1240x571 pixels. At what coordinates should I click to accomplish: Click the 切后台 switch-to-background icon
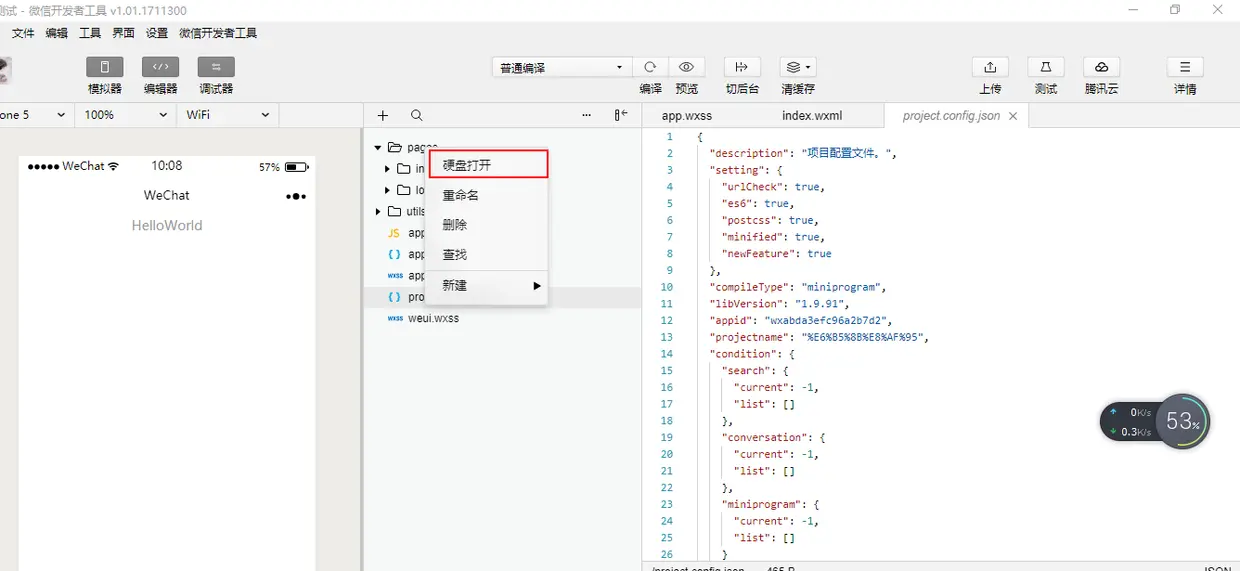point(742,67)
